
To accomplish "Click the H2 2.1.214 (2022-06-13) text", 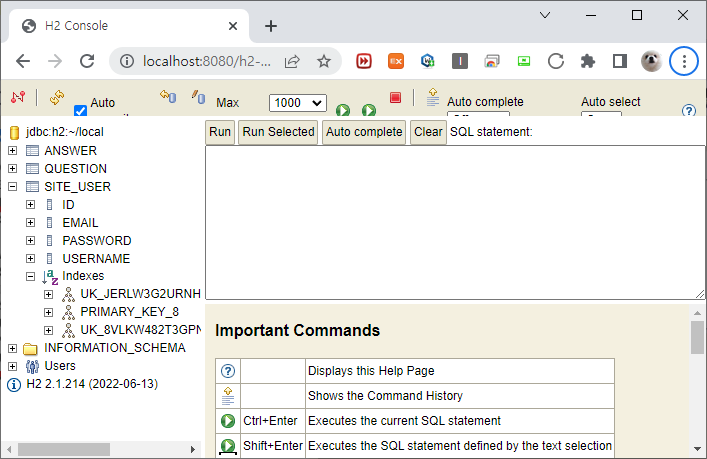I will click(x=92, y=384).
